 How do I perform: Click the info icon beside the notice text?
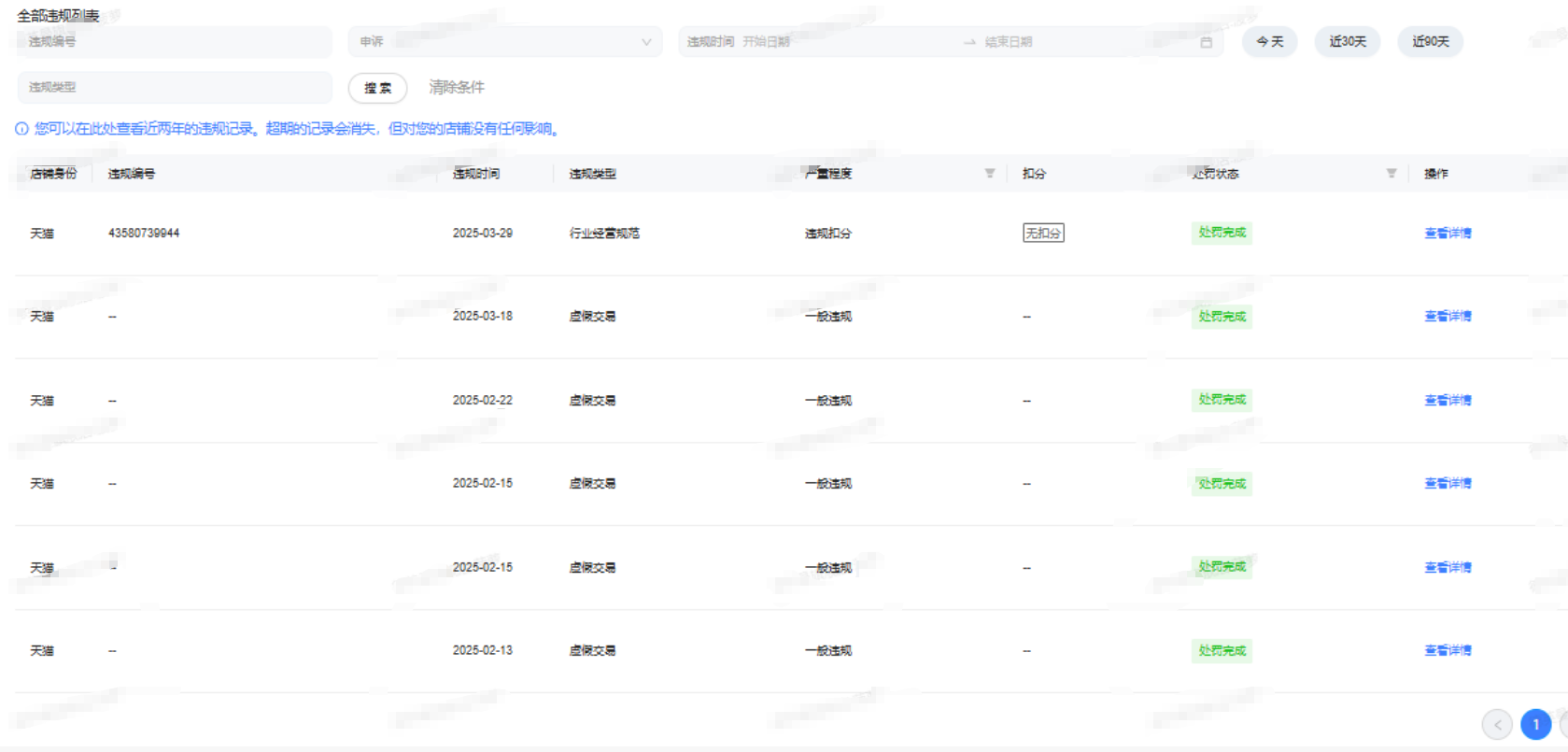coord(21,129)
